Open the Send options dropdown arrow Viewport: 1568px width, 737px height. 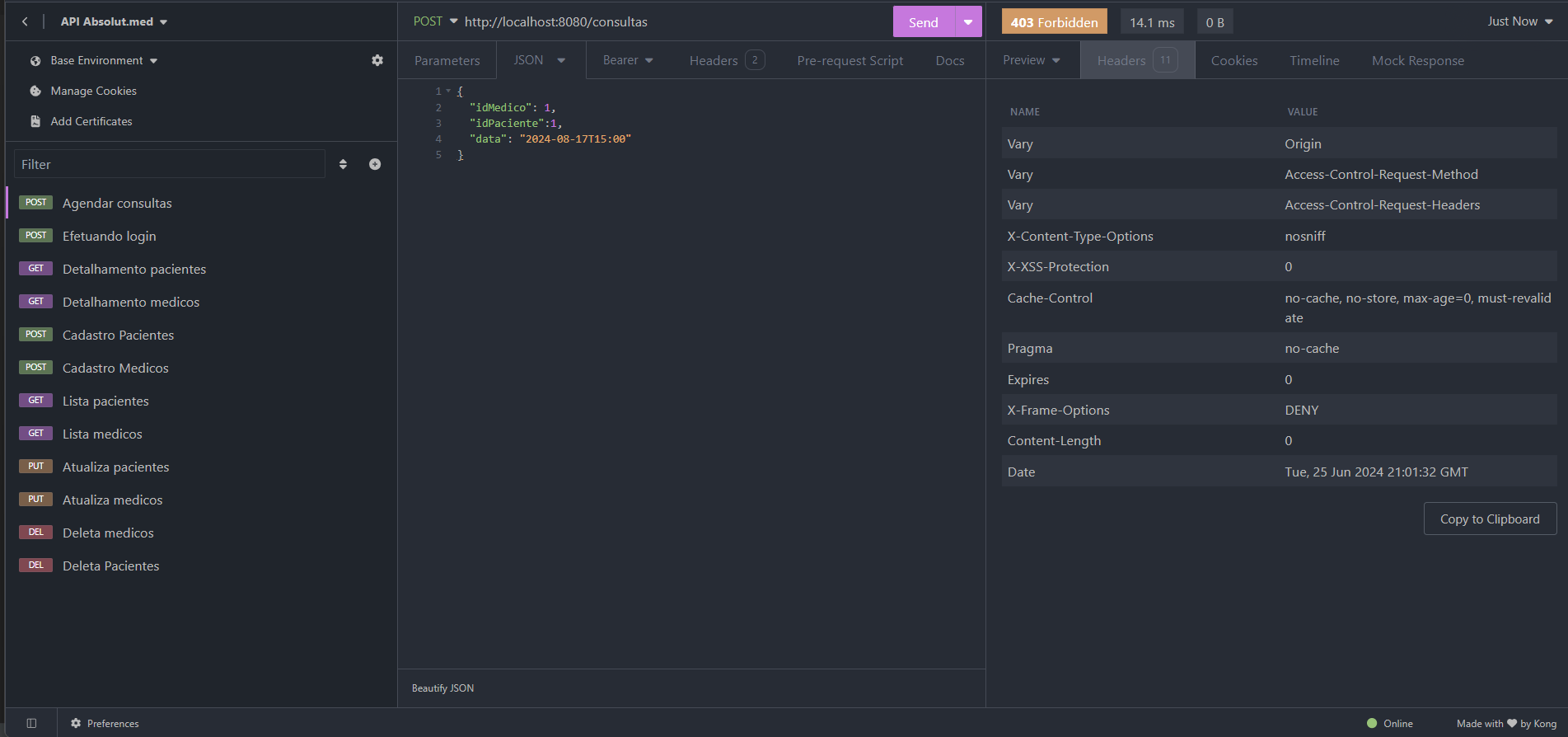click(x=968, y=22)
